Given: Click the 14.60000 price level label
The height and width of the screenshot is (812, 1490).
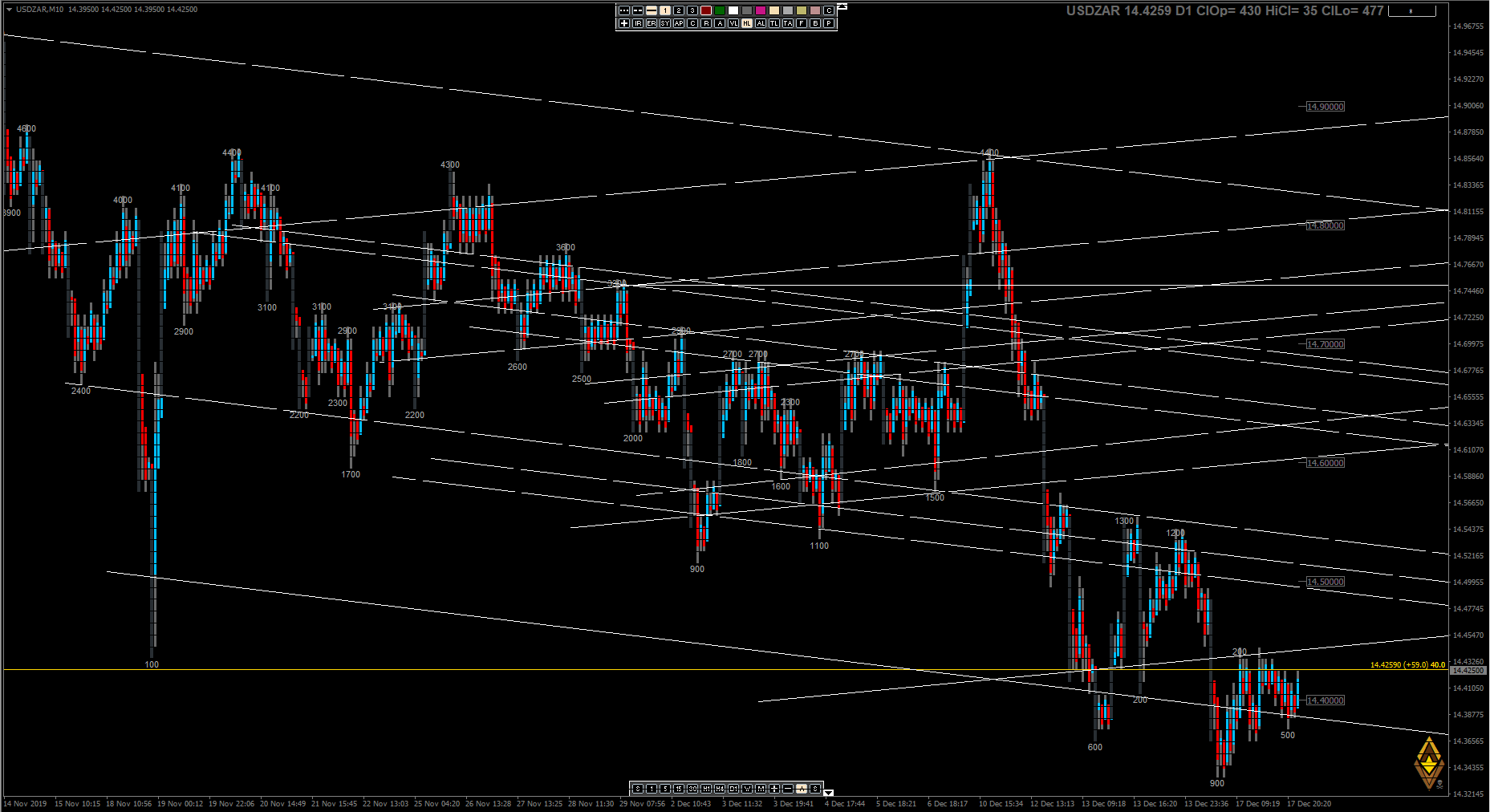Looking at the screenshot, I should tap(1325, 463).
